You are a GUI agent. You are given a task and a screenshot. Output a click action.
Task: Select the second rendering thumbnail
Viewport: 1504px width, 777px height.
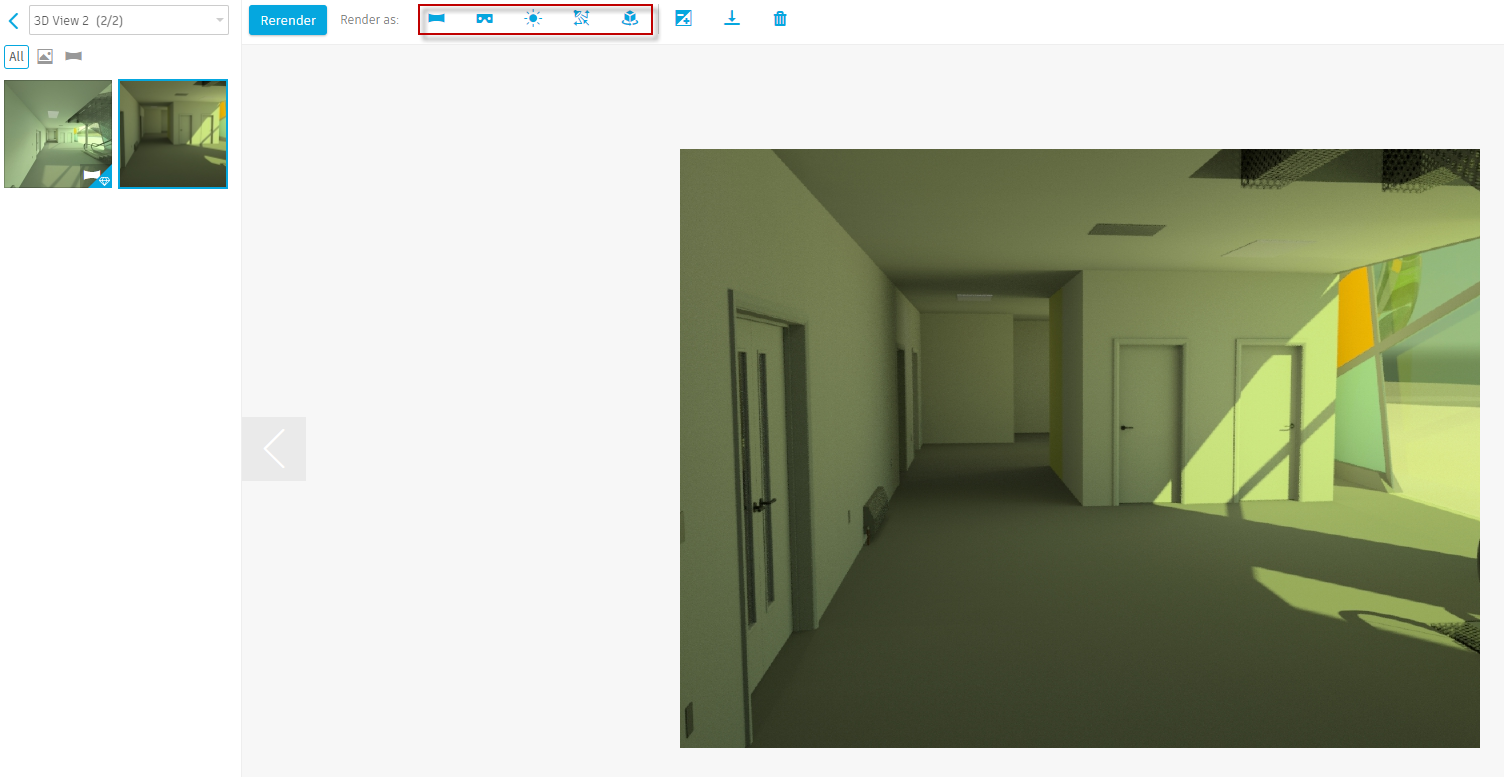coord(172,134)
